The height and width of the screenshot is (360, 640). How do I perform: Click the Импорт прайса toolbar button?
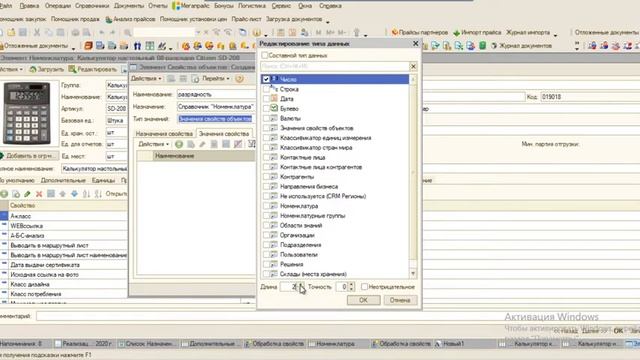click(477, 32)
